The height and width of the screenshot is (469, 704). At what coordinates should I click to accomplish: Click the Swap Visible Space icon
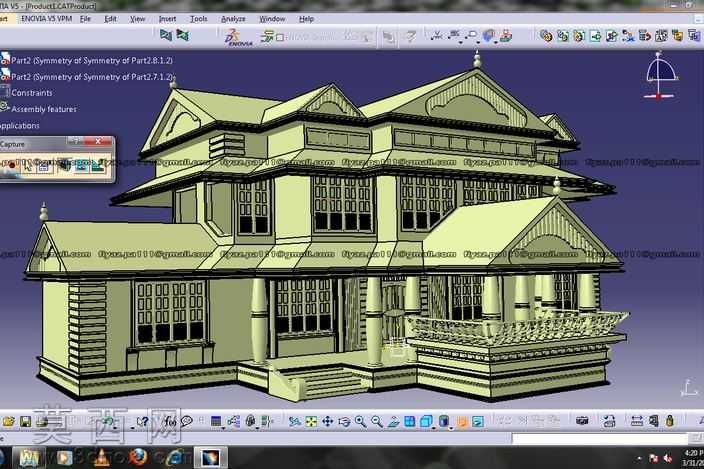click(478, 421)
